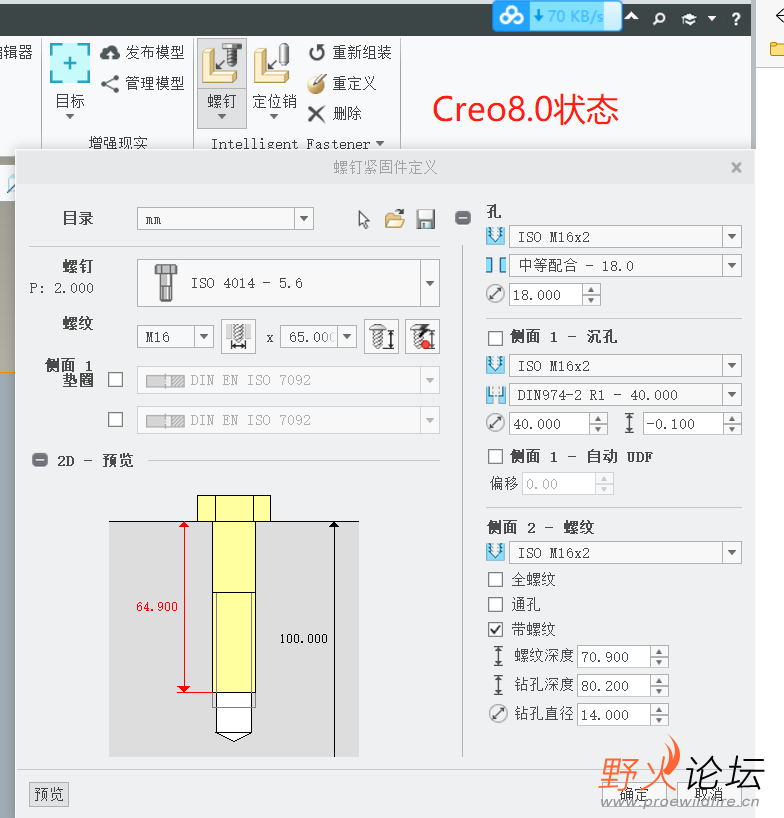
Task: Open the ISO 4014 - 5.6 screw dropdown
Action: 430,283
